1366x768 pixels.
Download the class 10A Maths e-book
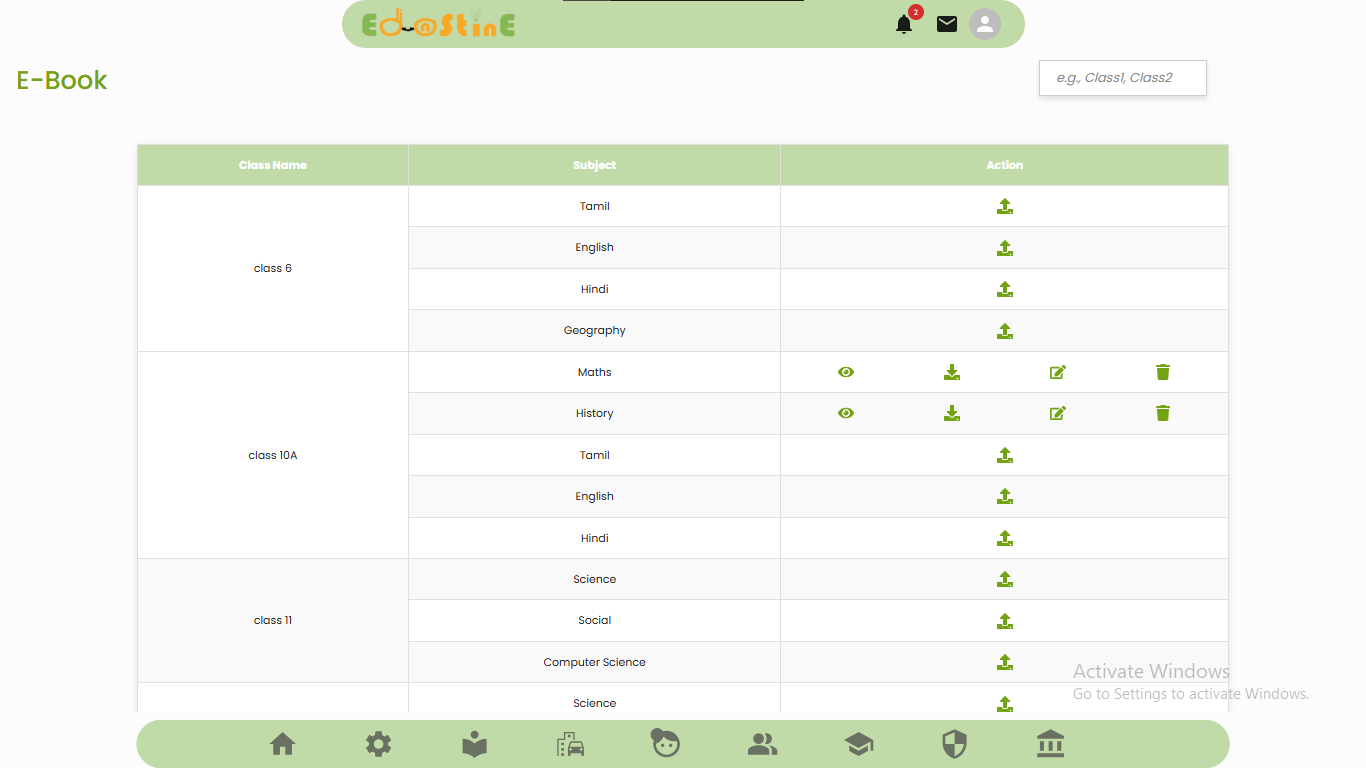951,372
